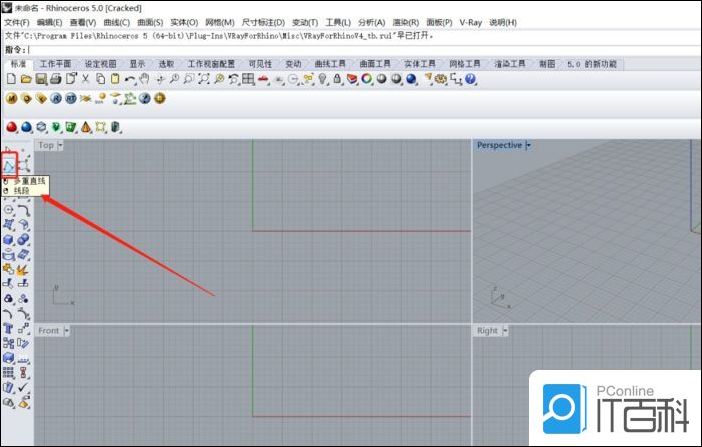Open the 曲线(C) menu

click(x=116, y=22)
